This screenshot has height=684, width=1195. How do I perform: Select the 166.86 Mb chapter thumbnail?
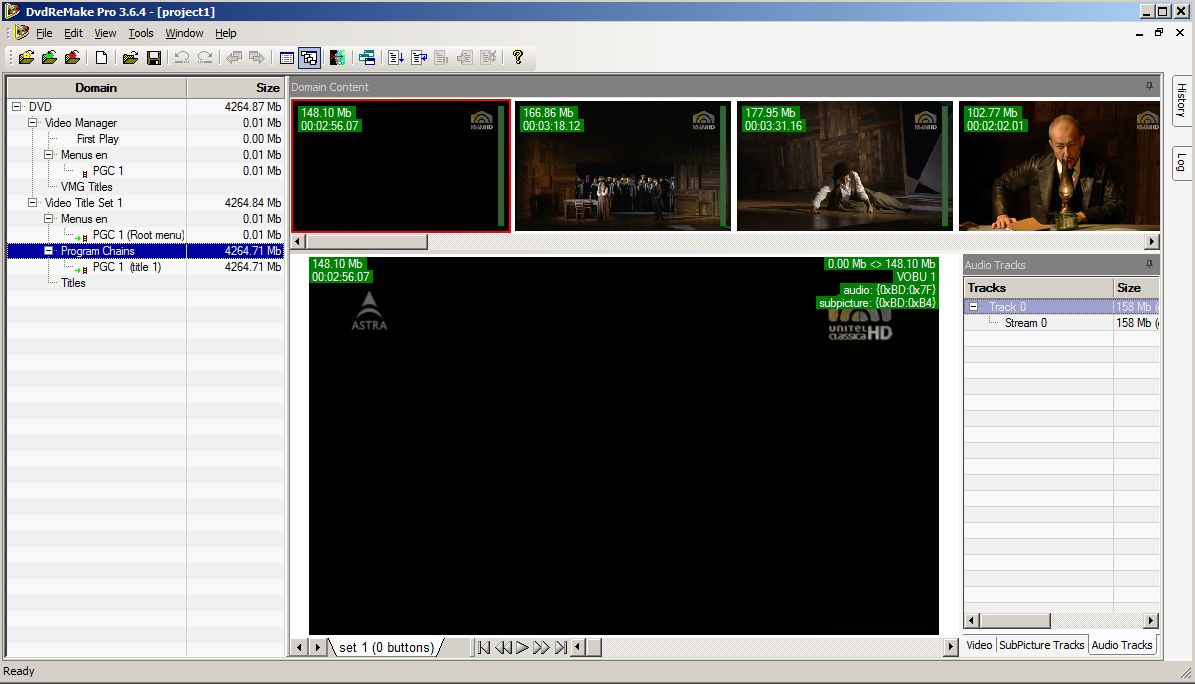[622, 166]
